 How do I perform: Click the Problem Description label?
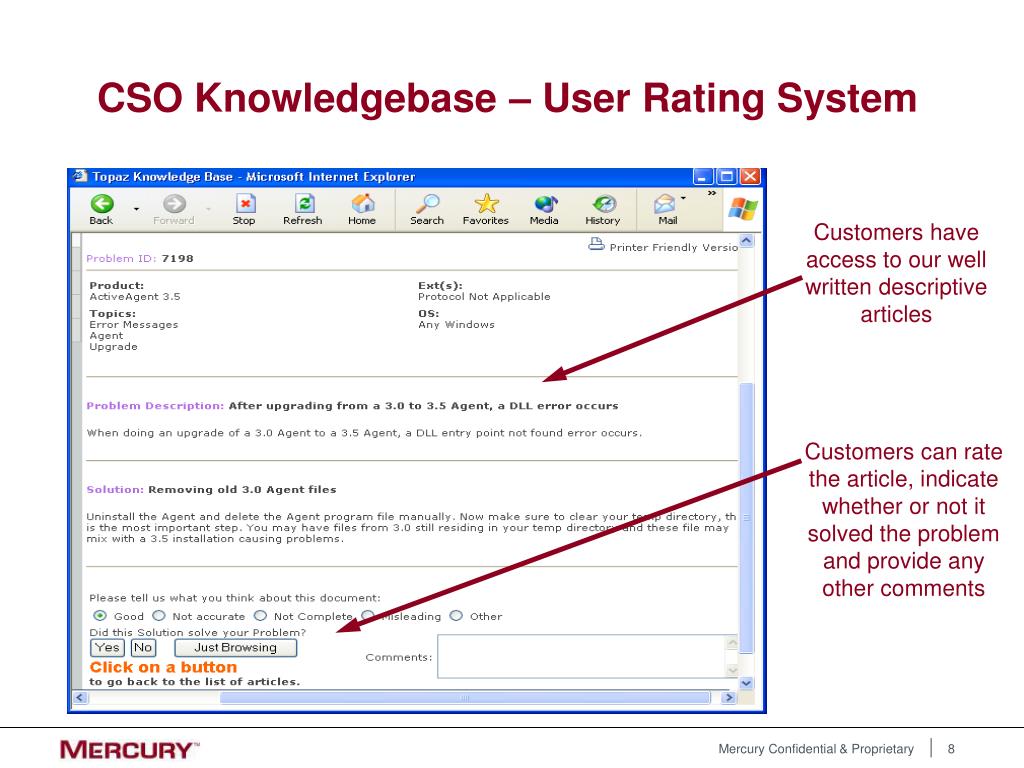click(155, 406)
